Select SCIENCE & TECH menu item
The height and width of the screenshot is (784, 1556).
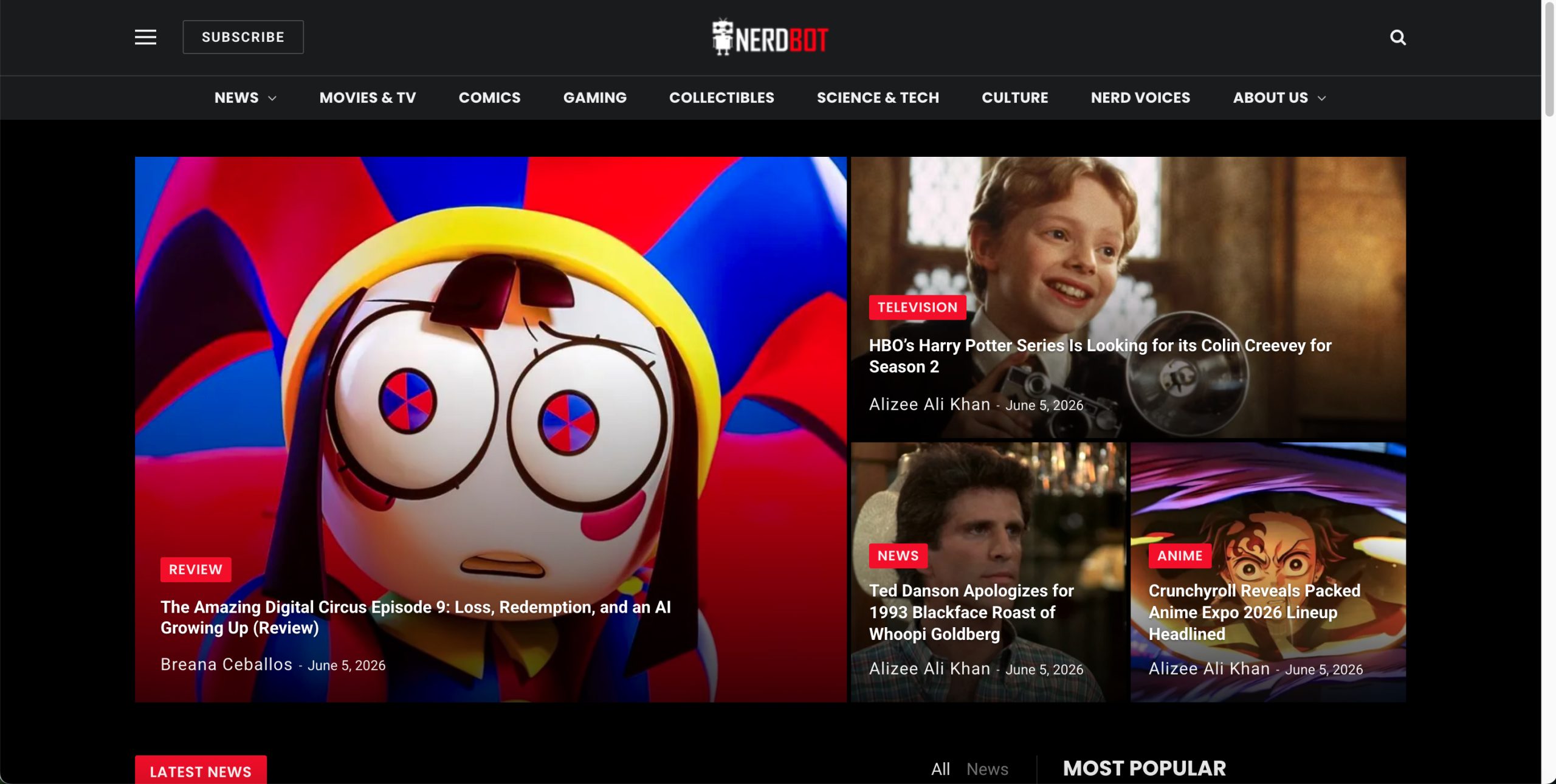[878, 98]
